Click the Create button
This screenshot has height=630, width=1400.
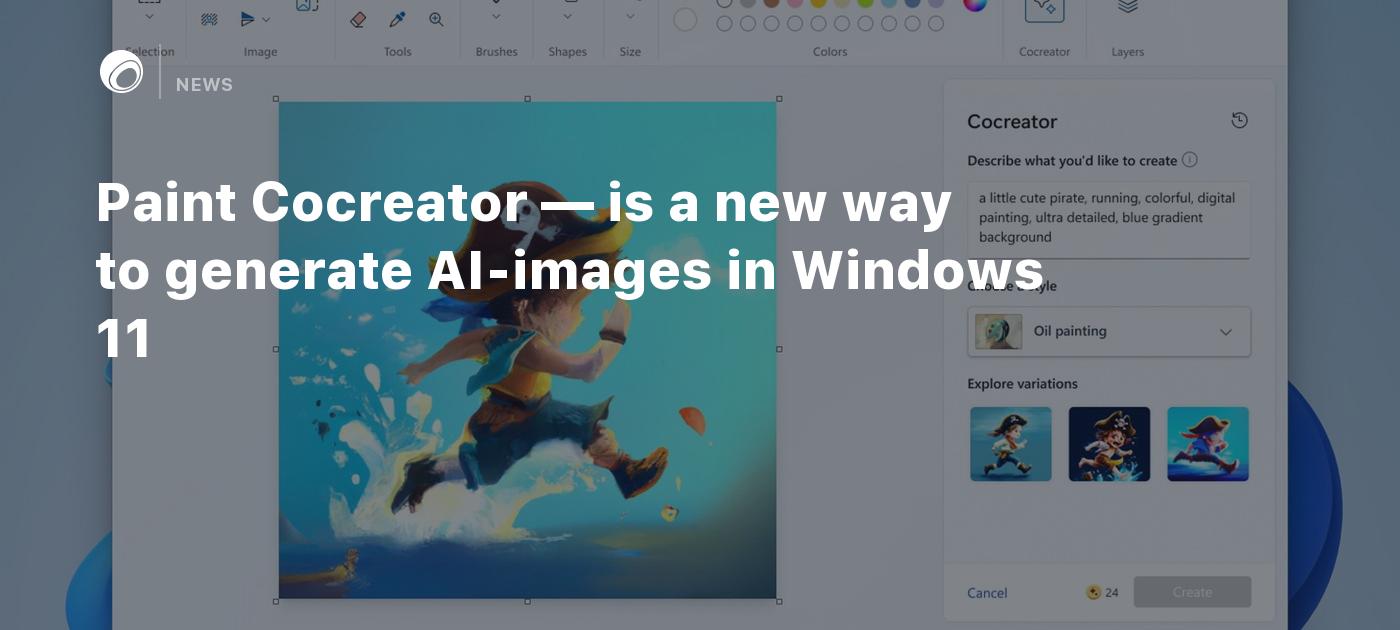pos(1192,592)
